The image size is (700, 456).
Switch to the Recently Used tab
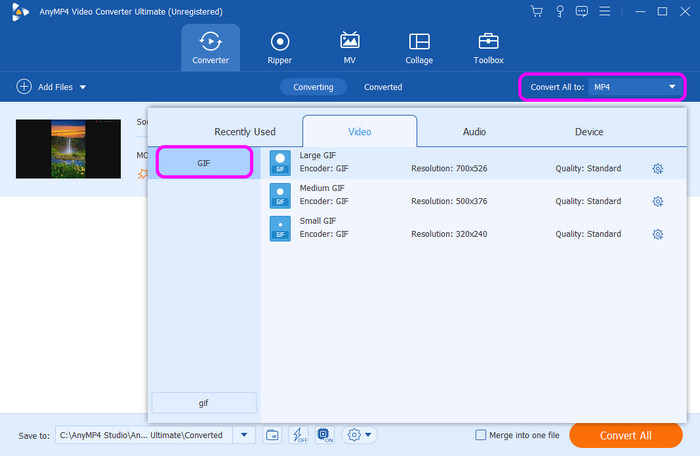pos(245,132)
